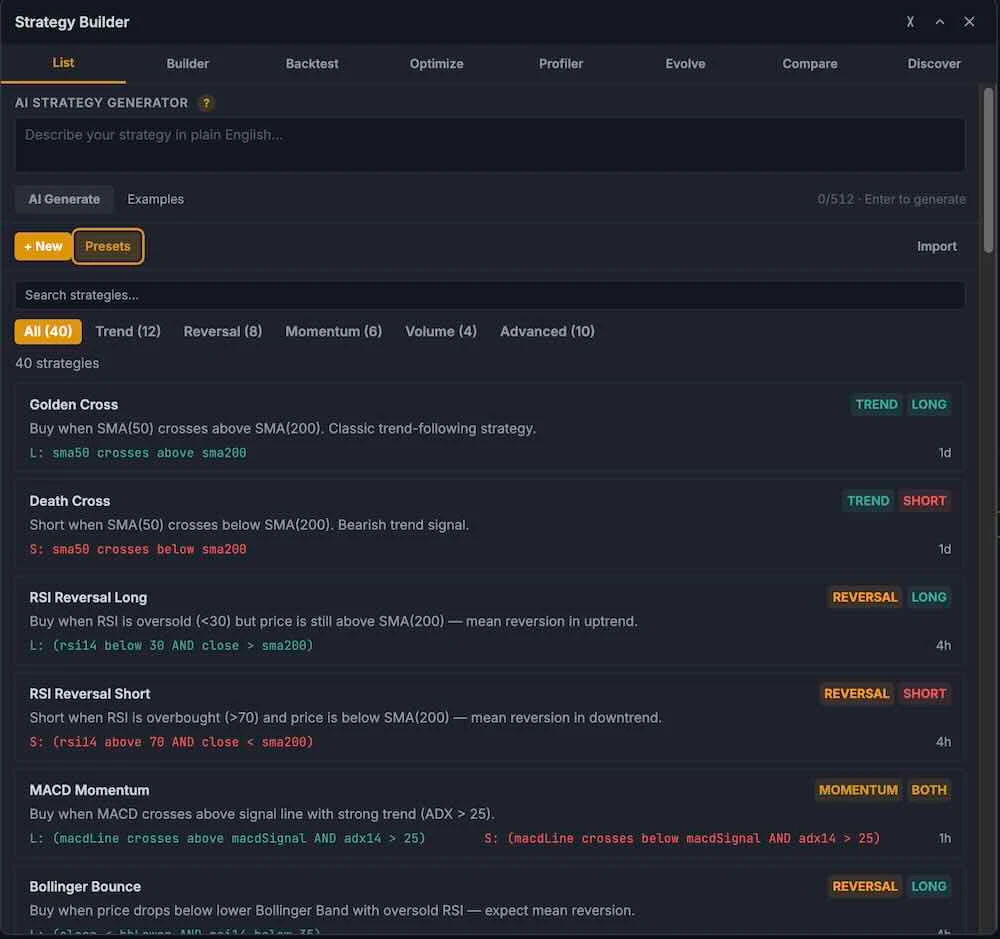Click REVERSAL tag on Bollinger Bounce

point(864,886)
